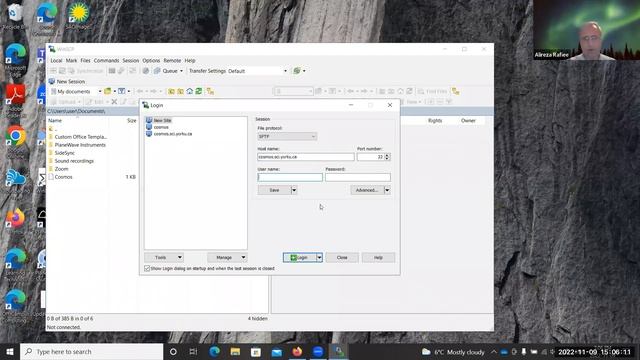Open the Mark menu in WinSCP
The height and width of the screenshot is (360, 640).
[71, 60]
